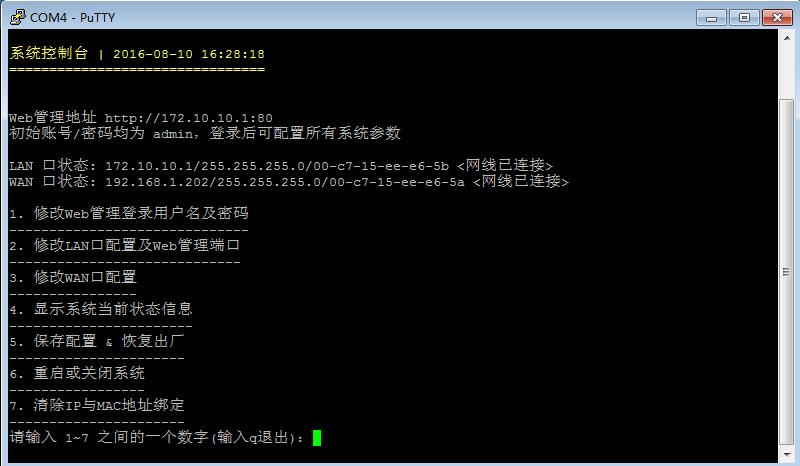
Task: Click menu line 6 重启或关闭系统
Action: pyautogui.click(x=77, y=374)
